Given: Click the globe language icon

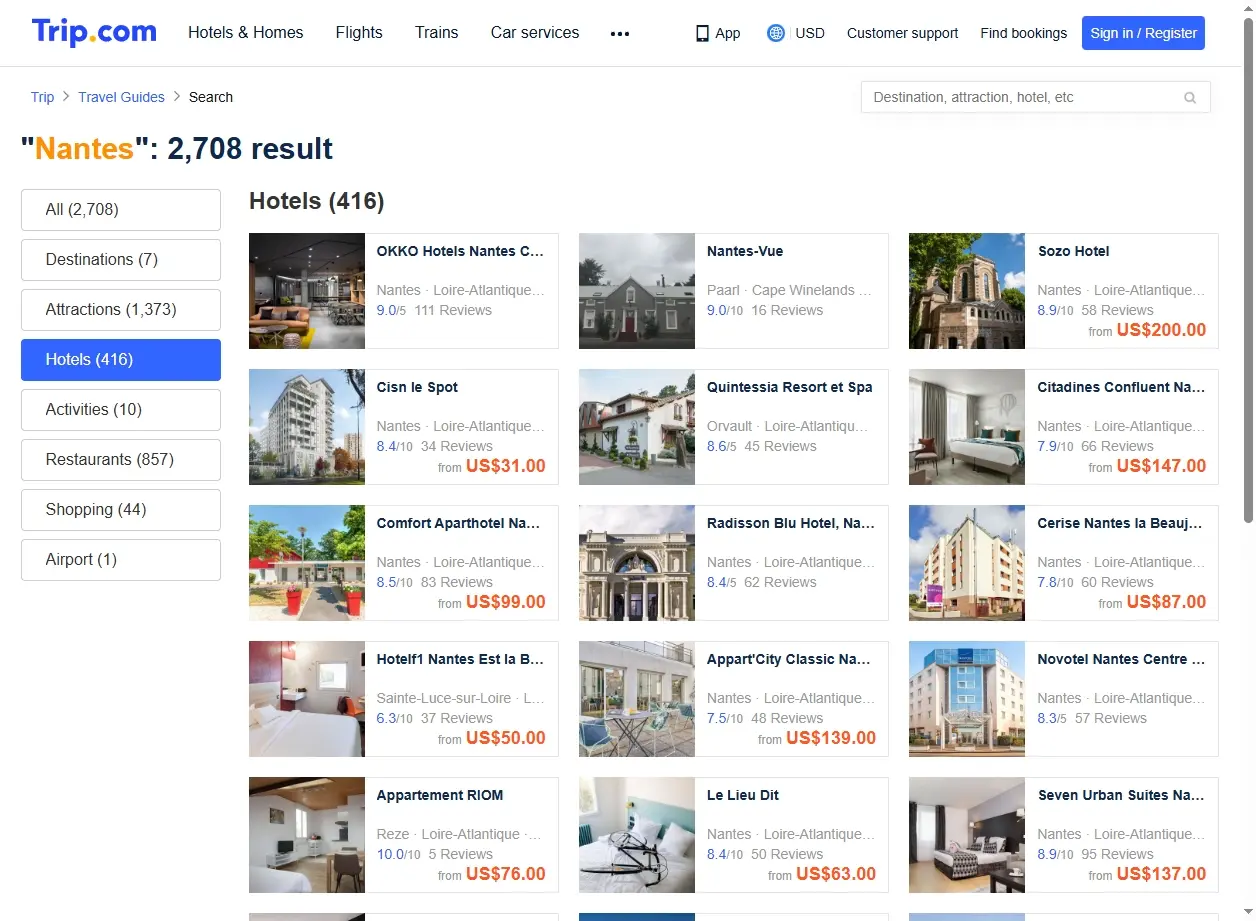Looking at the screenshot, I should [776, 33].
